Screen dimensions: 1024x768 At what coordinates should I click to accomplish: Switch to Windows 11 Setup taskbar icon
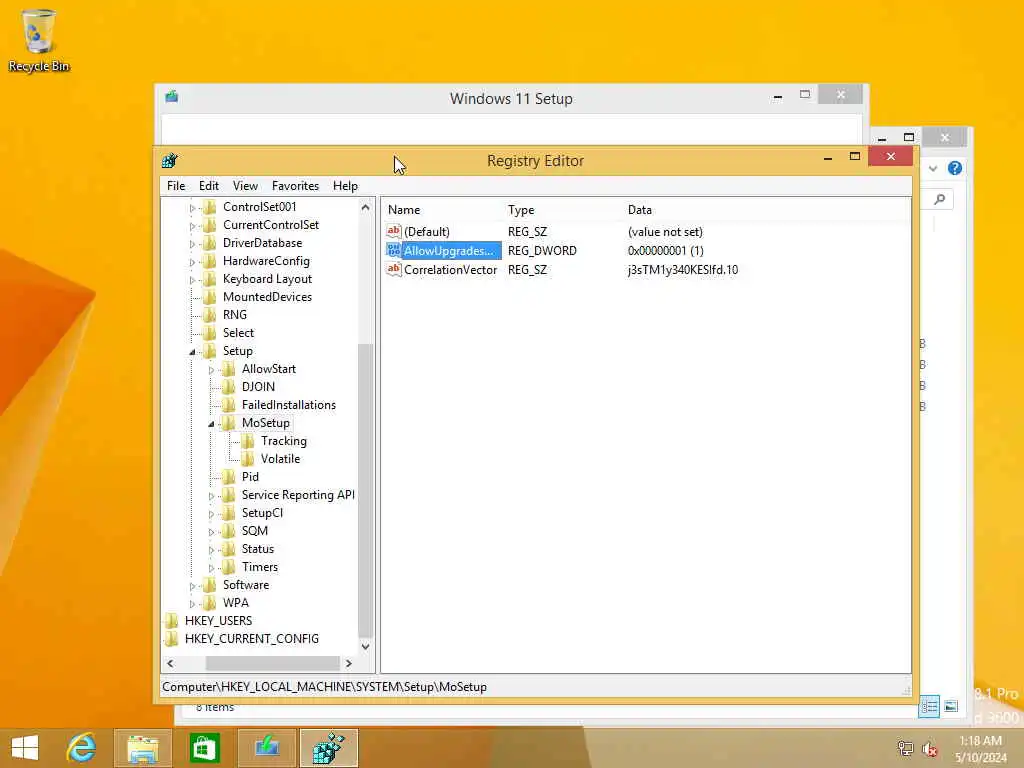pyautogui.click(x=266, y=748)
